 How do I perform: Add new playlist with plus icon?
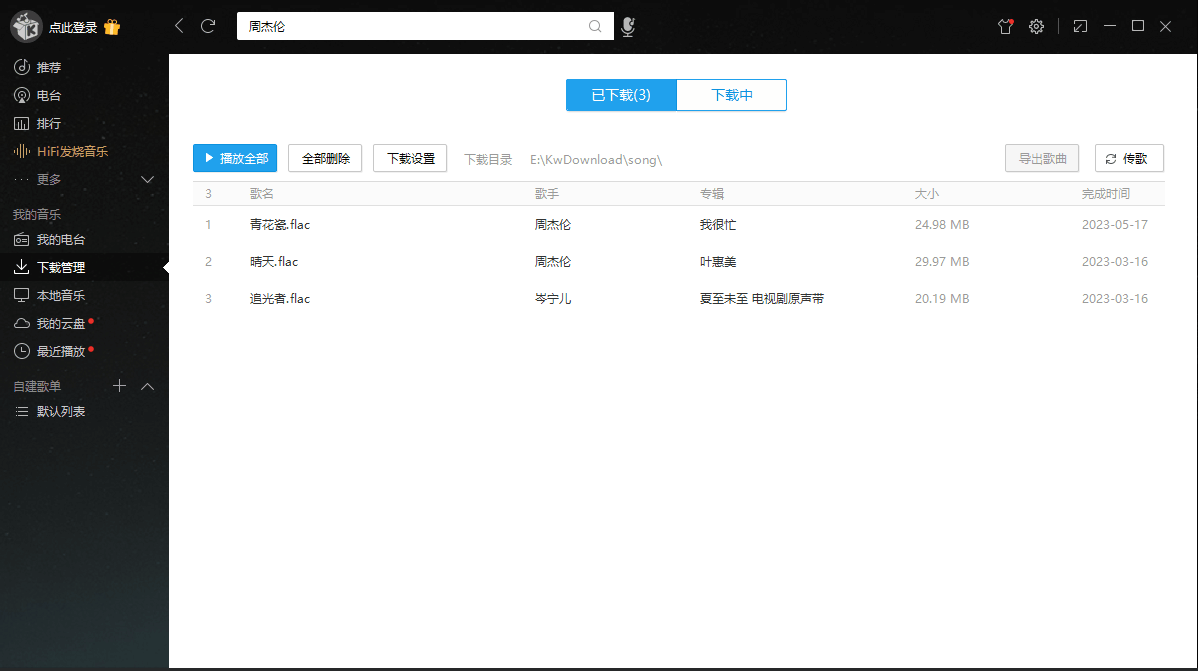120,386
